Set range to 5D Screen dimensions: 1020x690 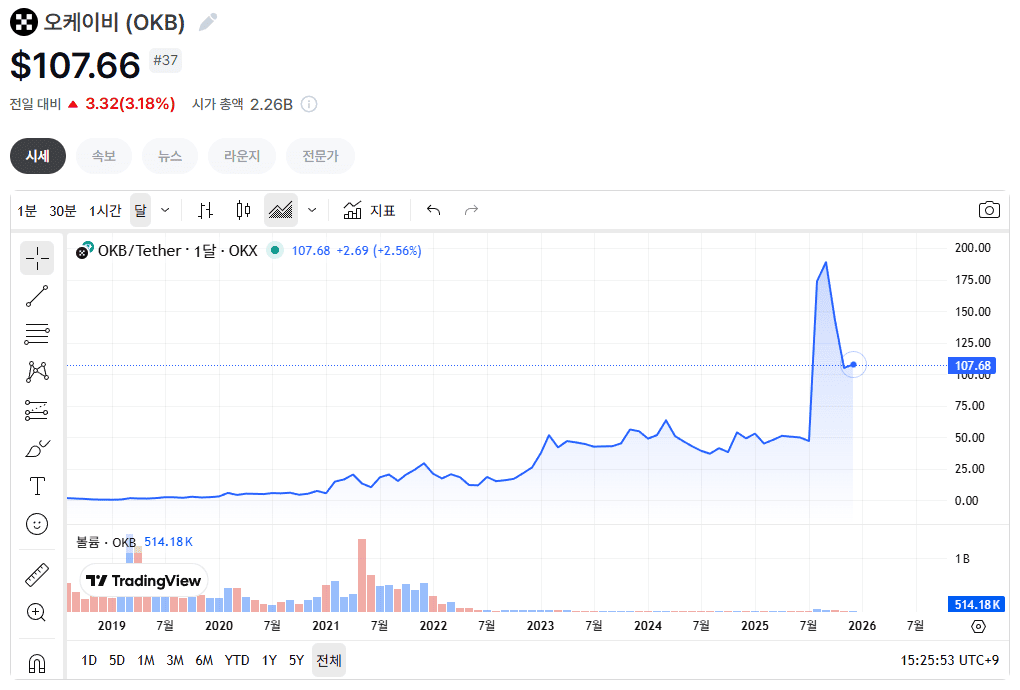(117, 660)
